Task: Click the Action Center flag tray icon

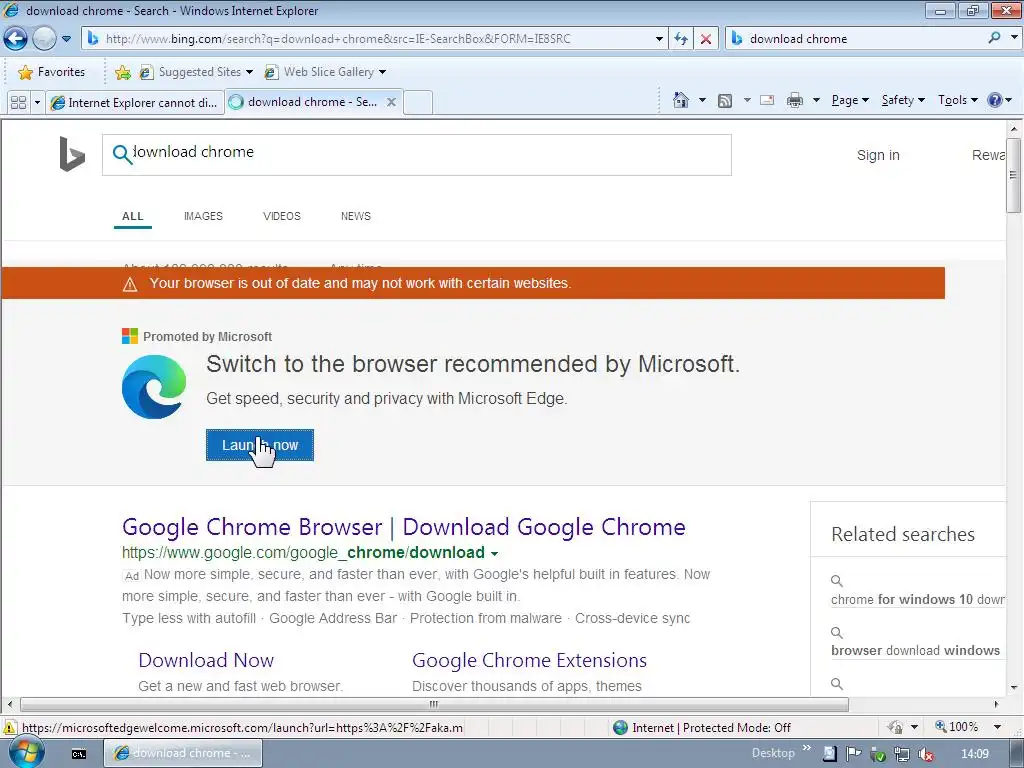Action: click(853, 754)
